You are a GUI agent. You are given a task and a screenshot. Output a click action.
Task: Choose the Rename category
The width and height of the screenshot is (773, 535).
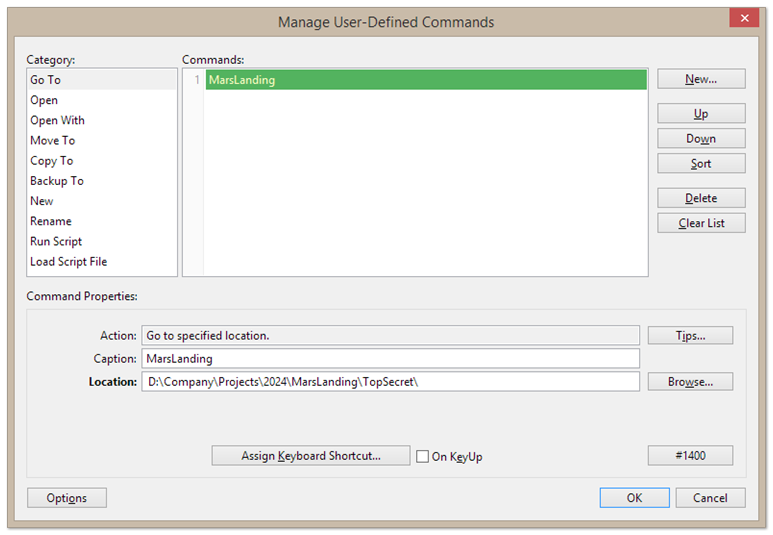(x=50, y=221)
